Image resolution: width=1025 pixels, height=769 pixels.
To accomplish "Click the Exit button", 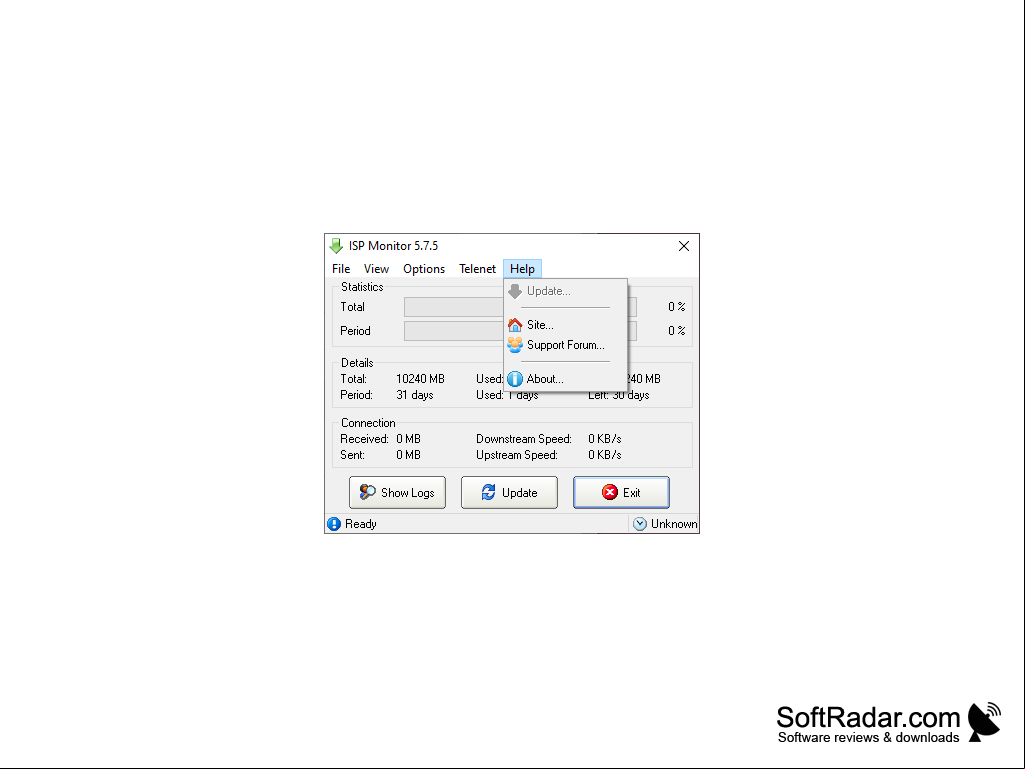I will [x=621, y=492].
